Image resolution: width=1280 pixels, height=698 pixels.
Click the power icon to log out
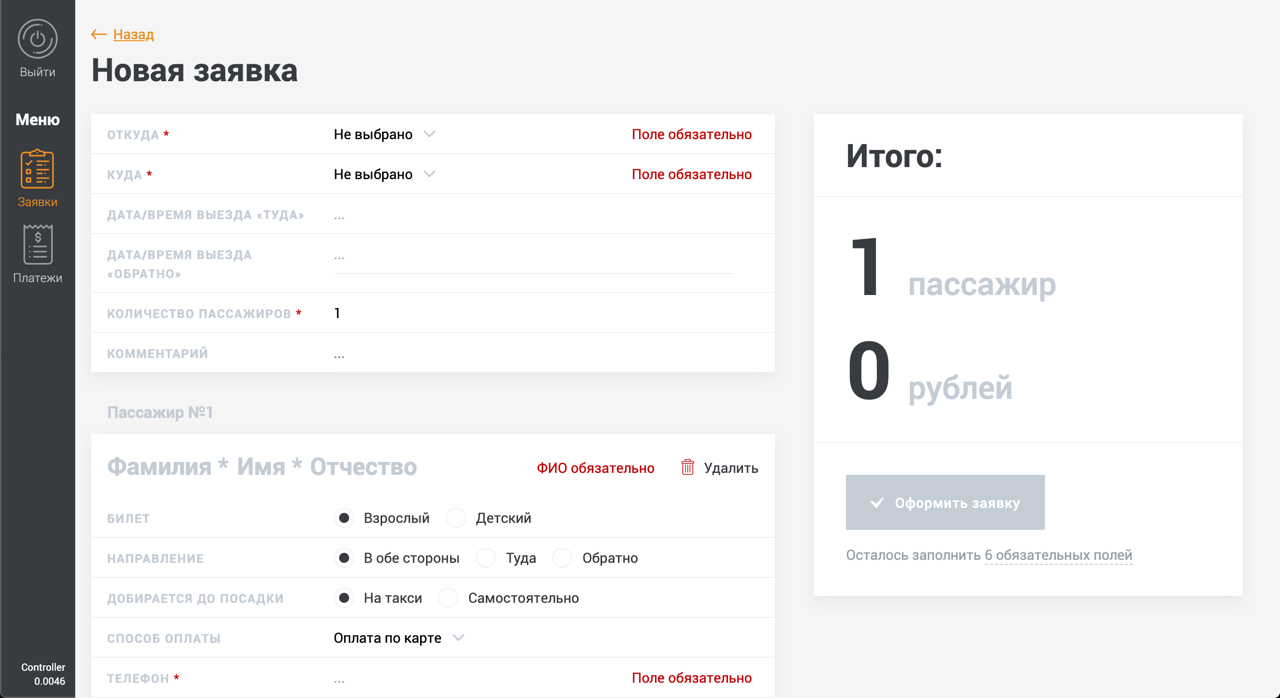click(37, 40)
